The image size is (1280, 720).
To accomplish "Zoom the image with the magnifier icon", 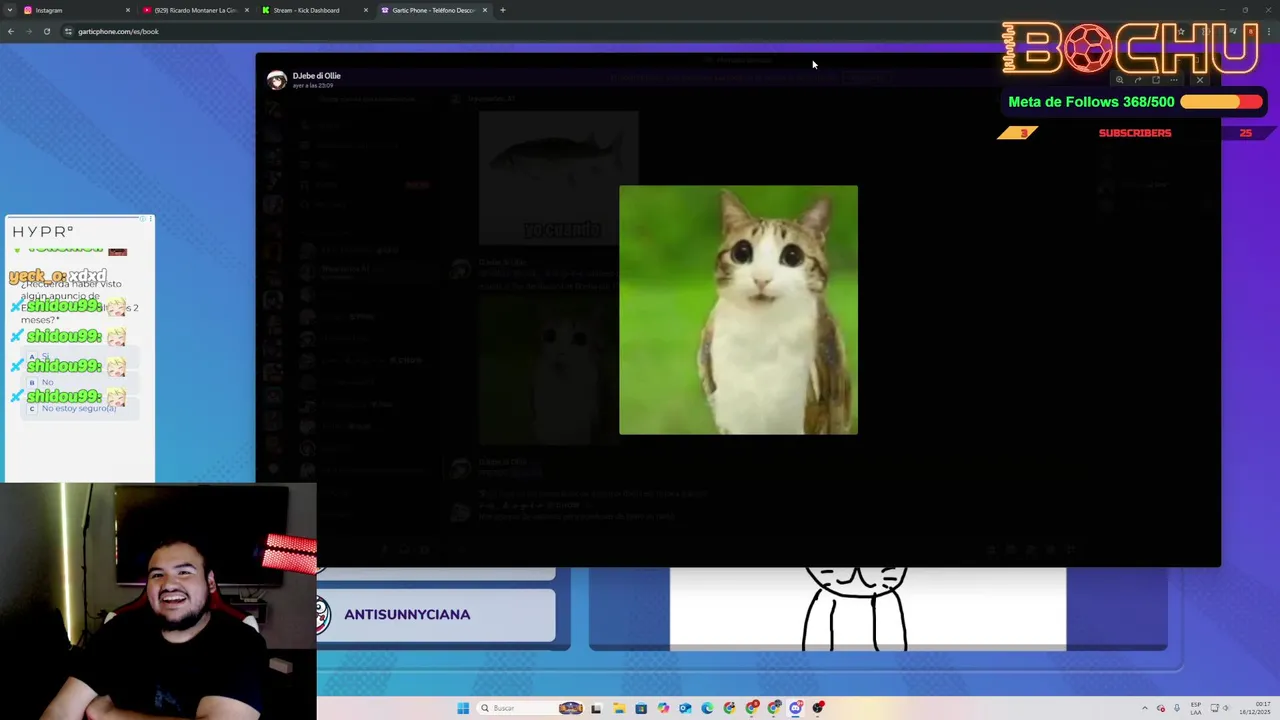I will tap(1120, 80).
